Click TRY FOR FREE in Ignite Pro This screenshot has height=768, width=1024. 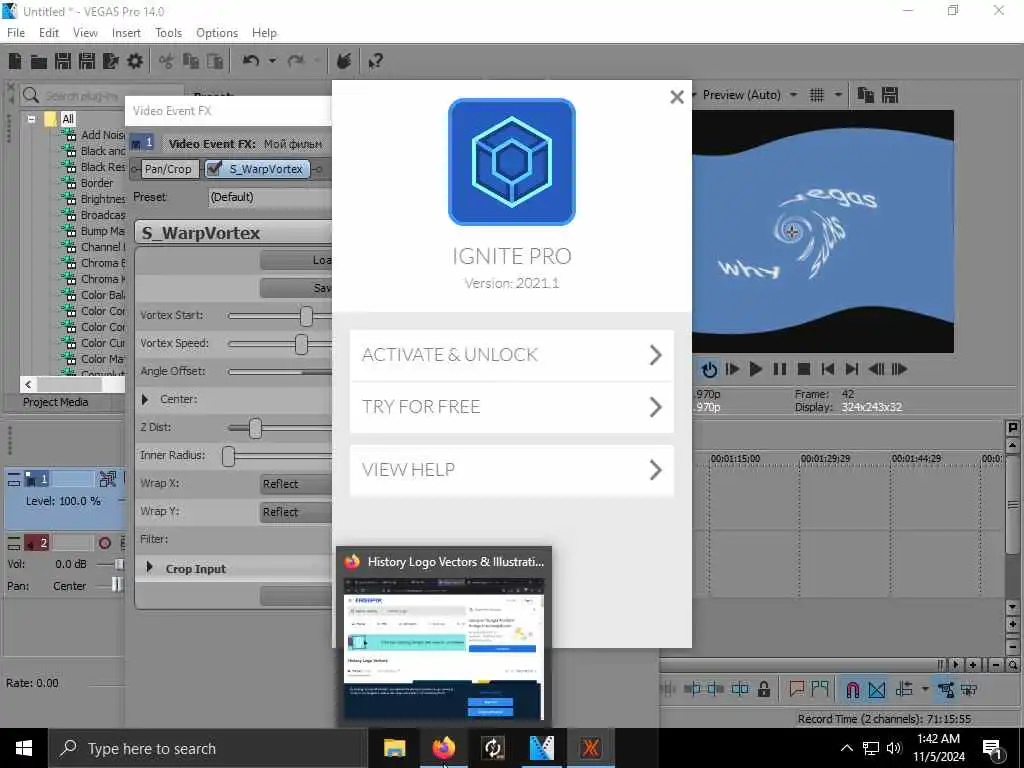(x=511, y=408)
